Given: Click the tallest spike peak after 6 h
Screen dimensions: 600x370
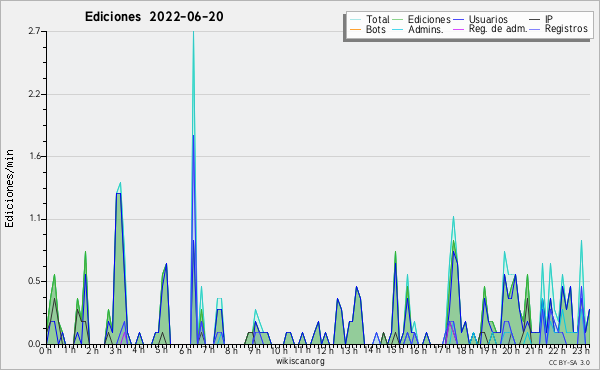Looking at the screenshot, I should pyautogui.click(x=193, y=32).
